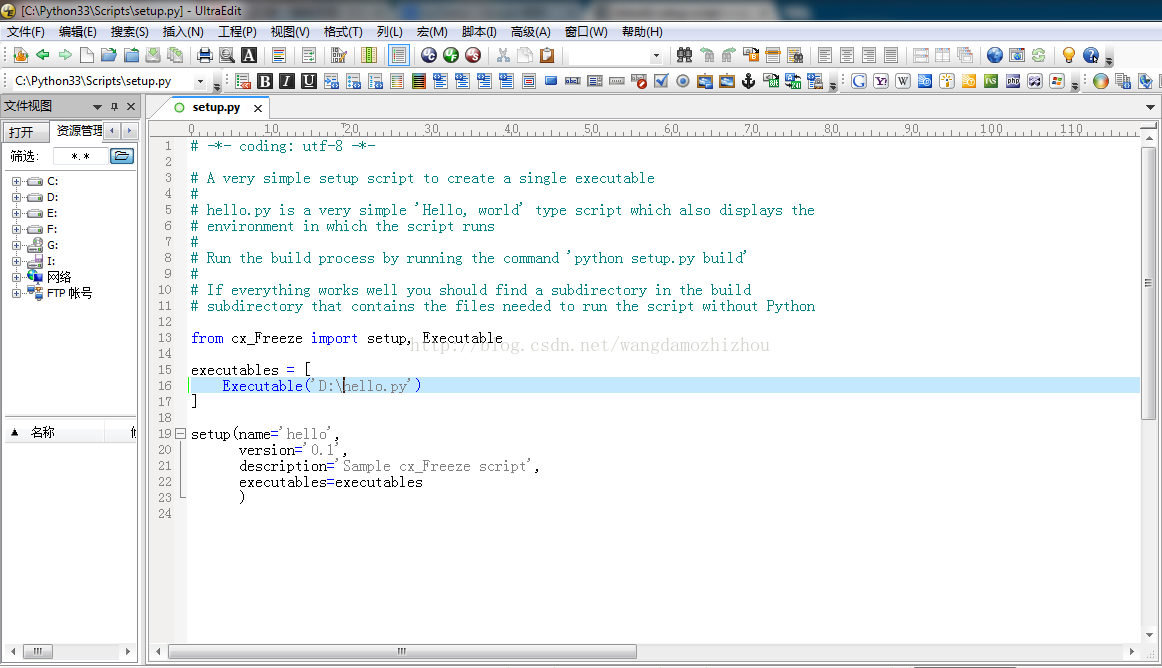Click the browser globe icon on the toolbar

click(x=995, y=57)
